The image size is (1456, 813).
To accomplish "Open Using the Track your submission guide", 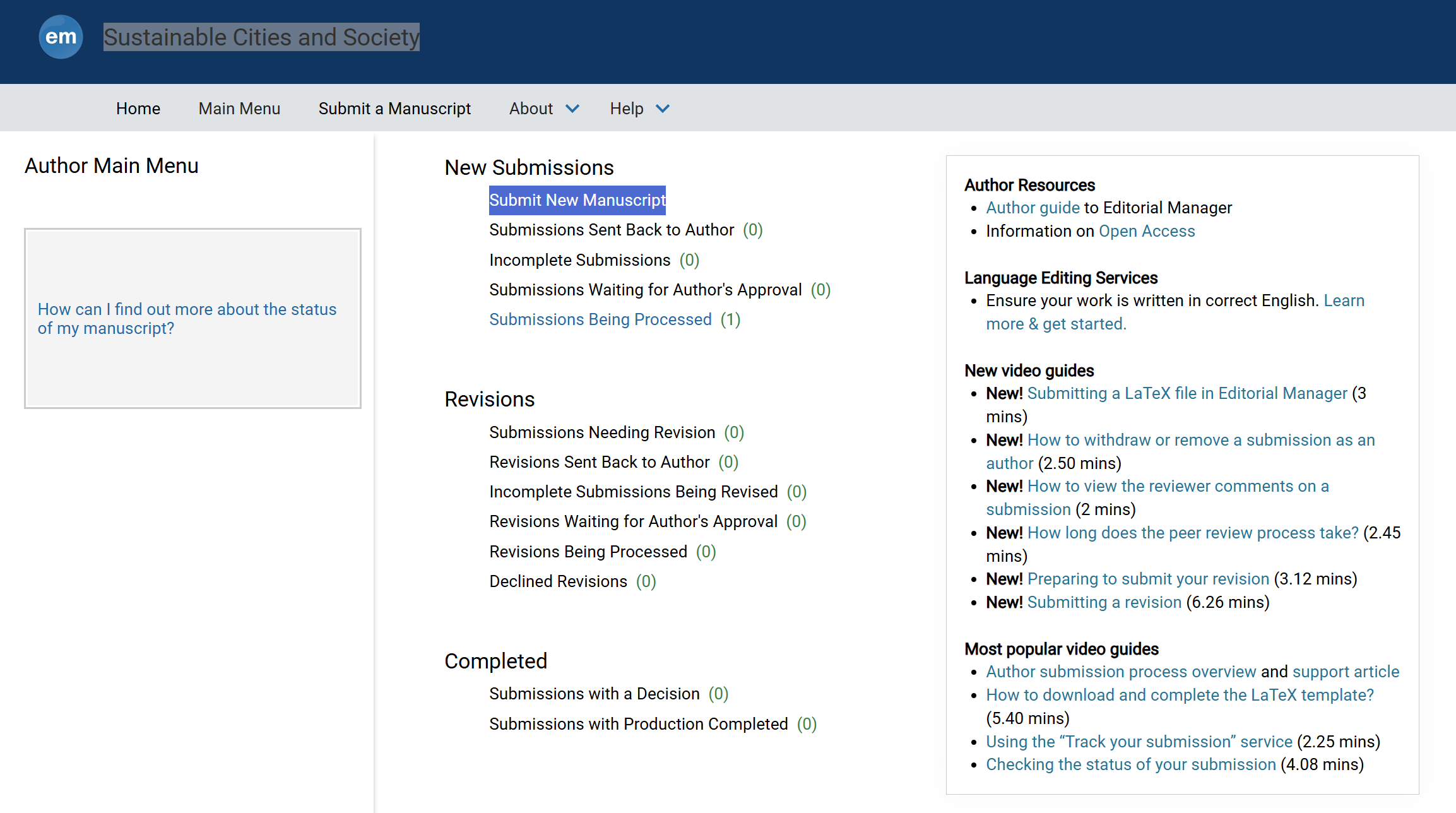I will click(1139, 742).
